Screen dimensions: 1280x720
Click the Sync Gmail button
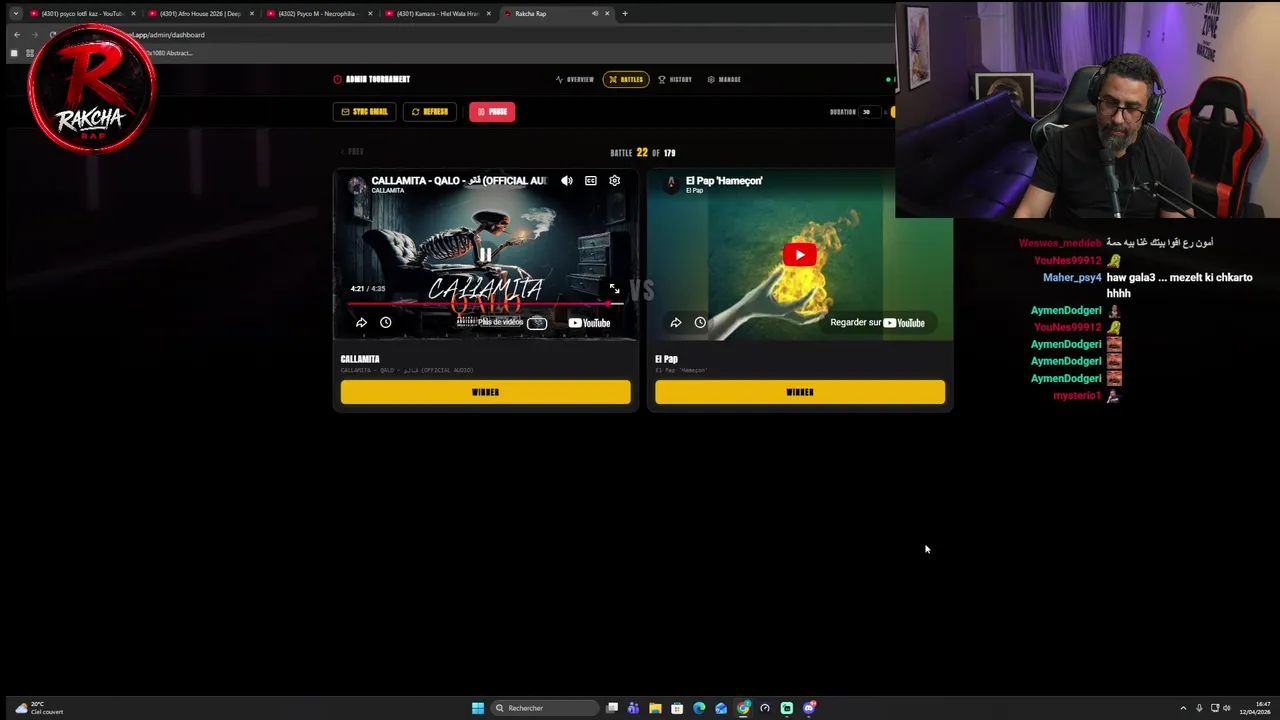pyautogui.click(x=364, y=112)
